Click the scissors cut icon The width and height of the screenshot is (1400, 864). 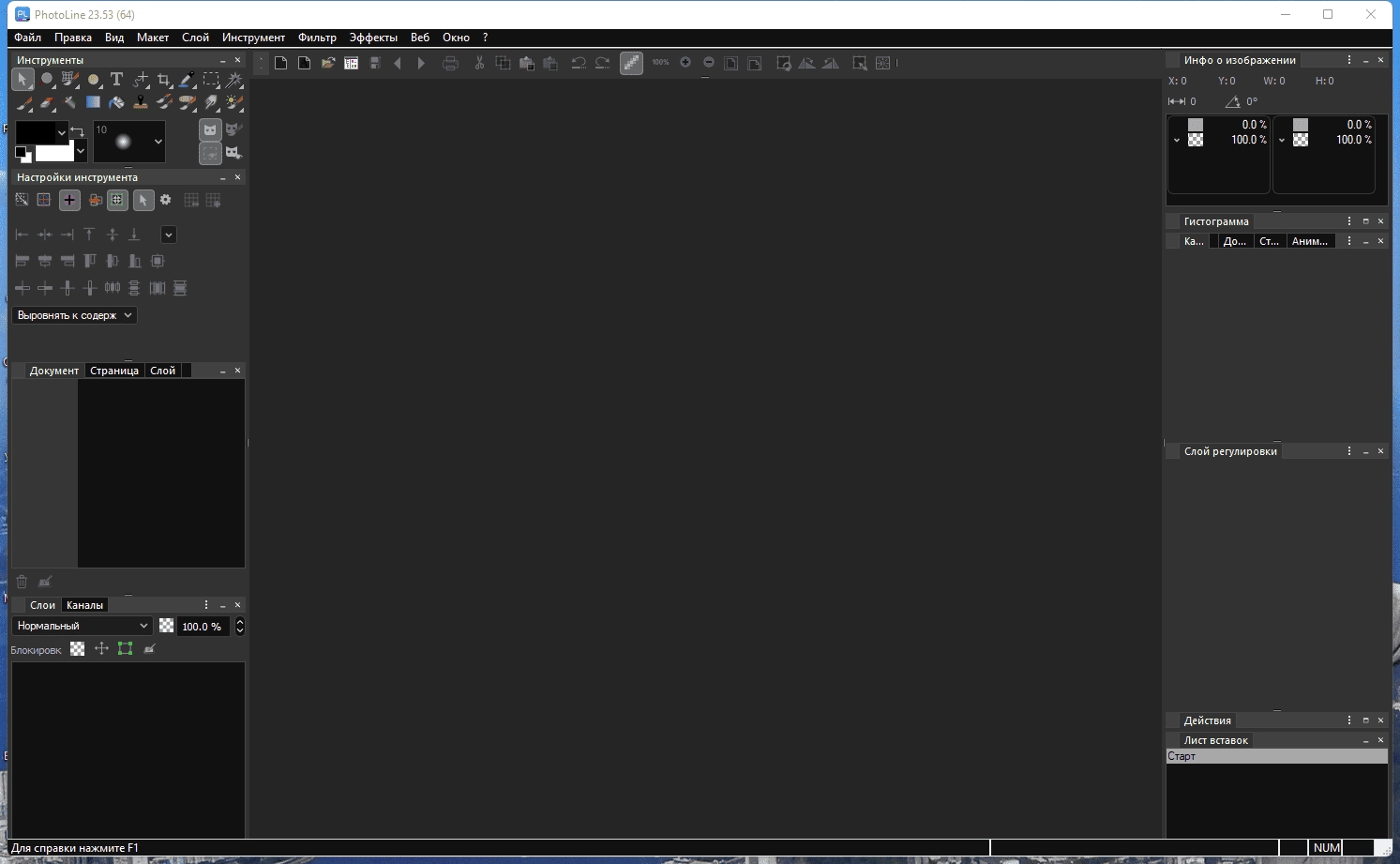point(479,63)
